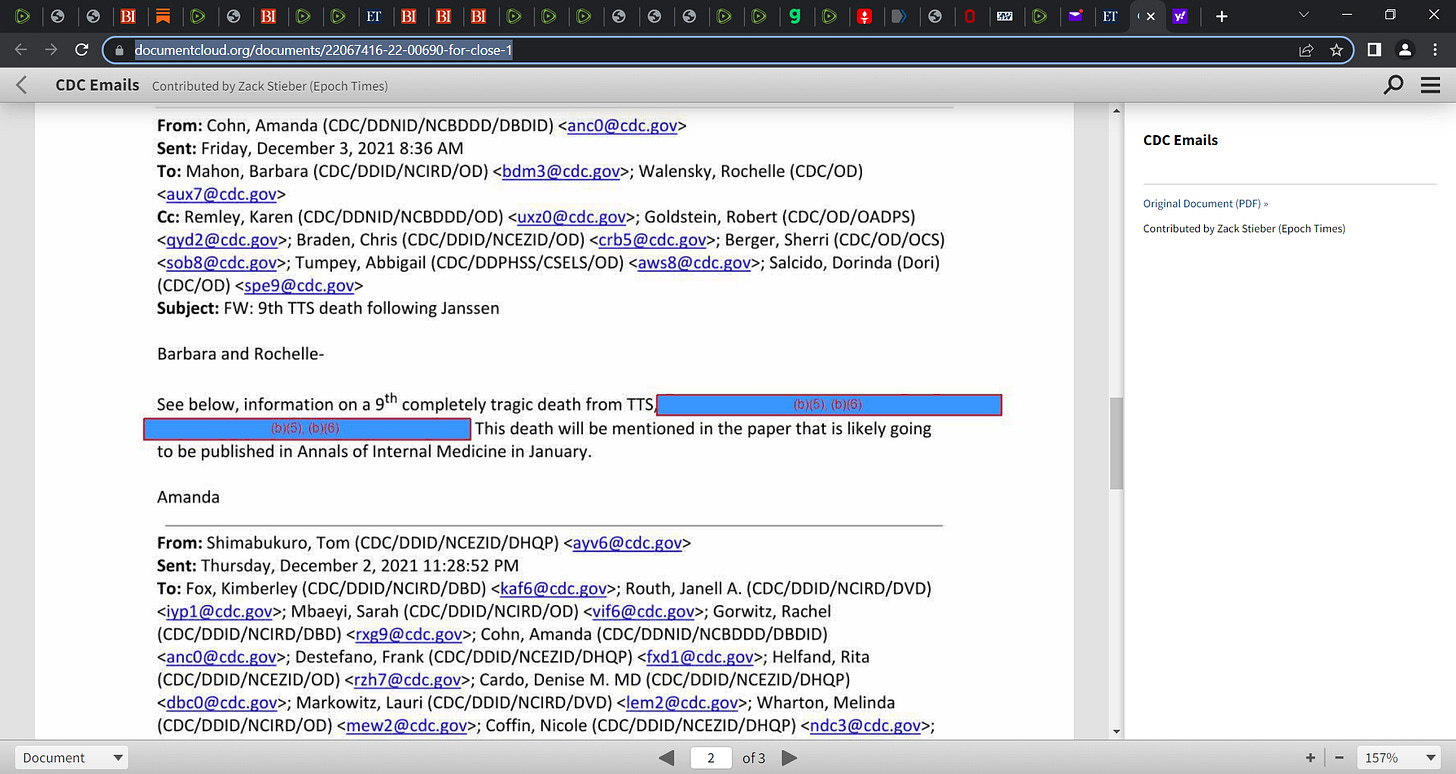The image size is (1456, 774).
Task: Click Contributed by Zack Stieber in the sidebar
Action: tap(1244, 229)
